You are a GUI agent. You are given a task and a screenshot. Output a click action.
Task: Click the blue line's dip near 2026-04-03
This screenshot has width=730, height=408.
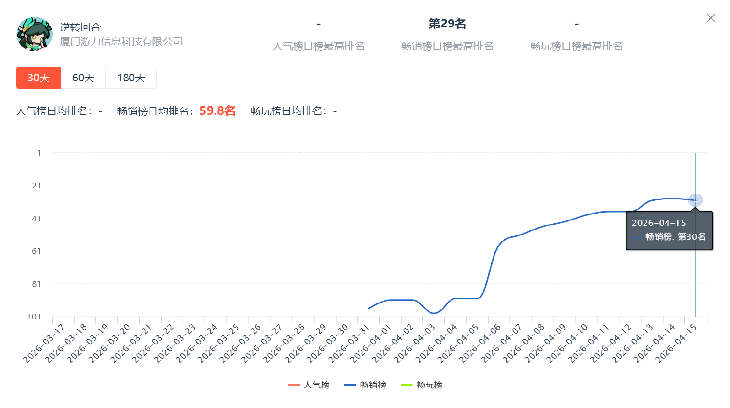click(434, 313)
